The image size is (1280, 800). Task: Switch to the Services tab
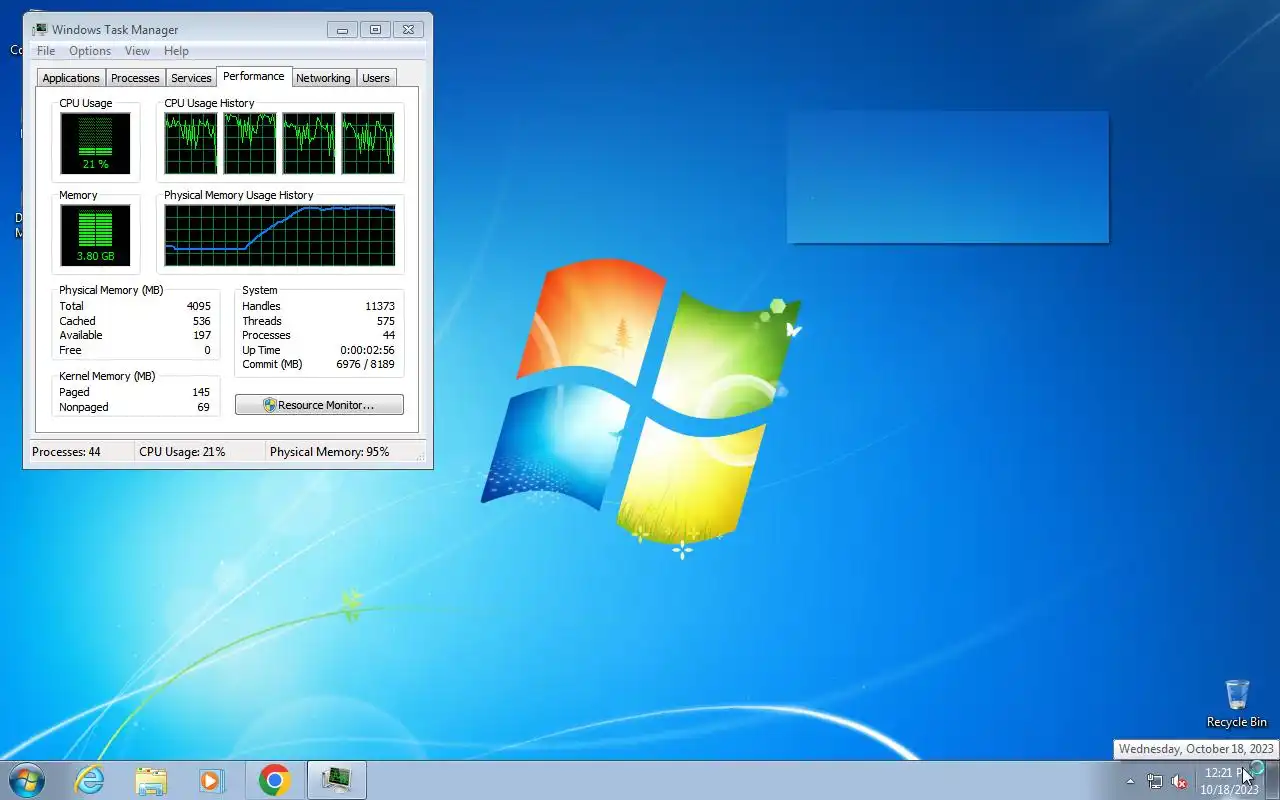(x=191, y=78)
